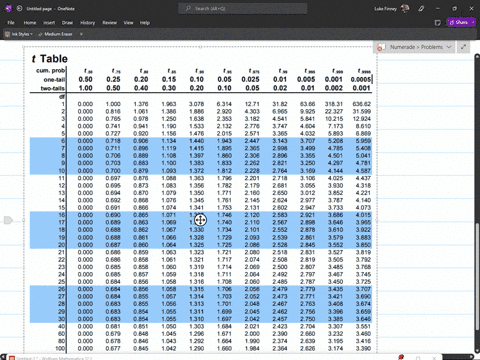
Task: Click the table value 12.71
Action: click(252, 104)
